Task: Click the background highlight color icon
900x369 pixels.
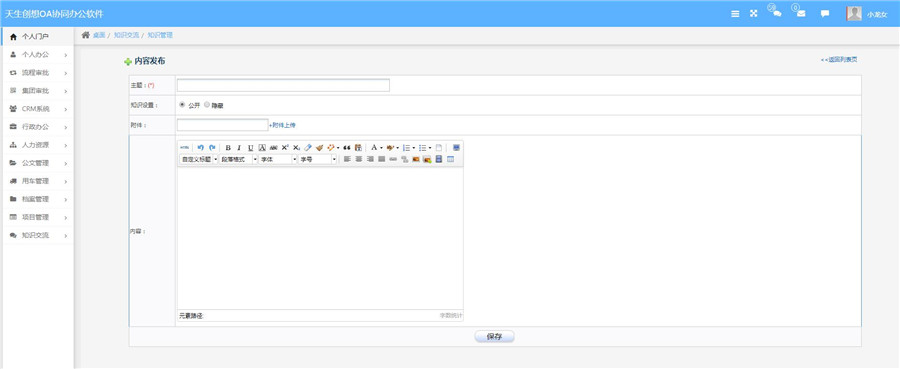Action: pos(390,148)
